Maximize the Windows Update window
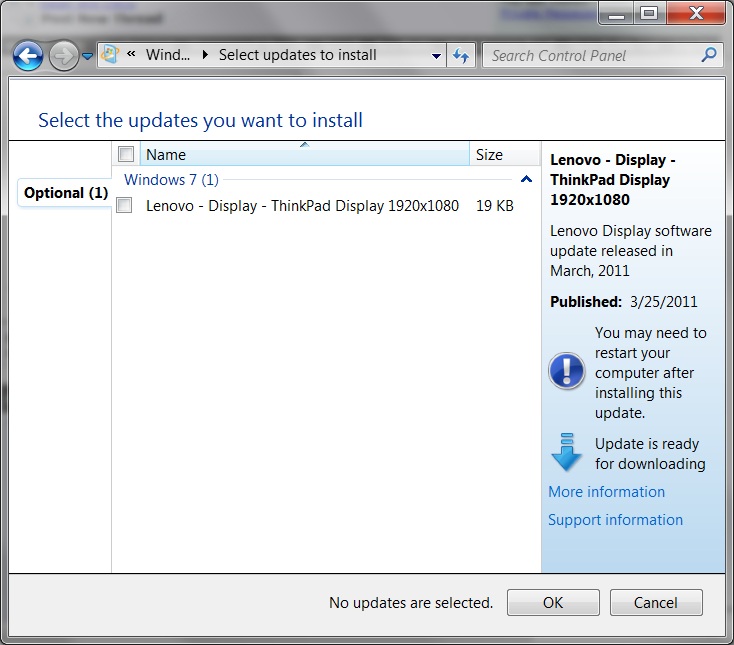Screen dimensions: 734x645 coord(649,14)
